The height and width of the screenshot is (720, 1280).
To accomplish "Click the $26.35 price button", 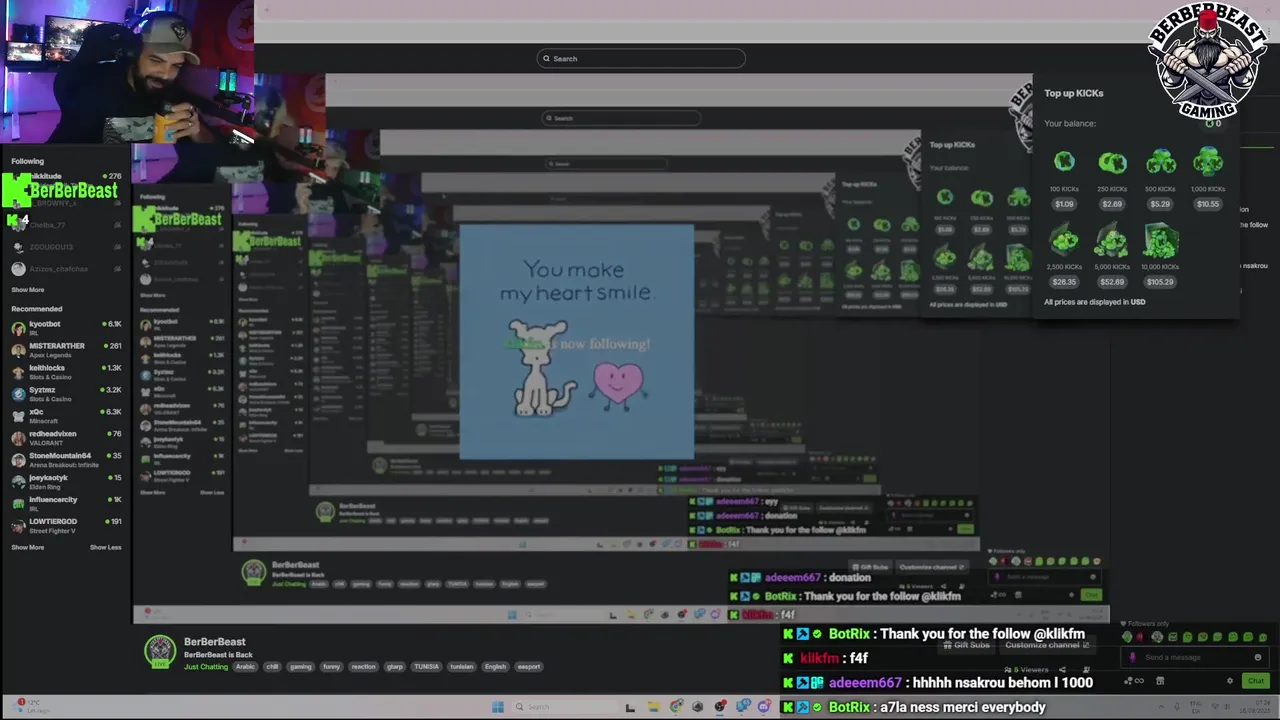I will pos(1064,282).
